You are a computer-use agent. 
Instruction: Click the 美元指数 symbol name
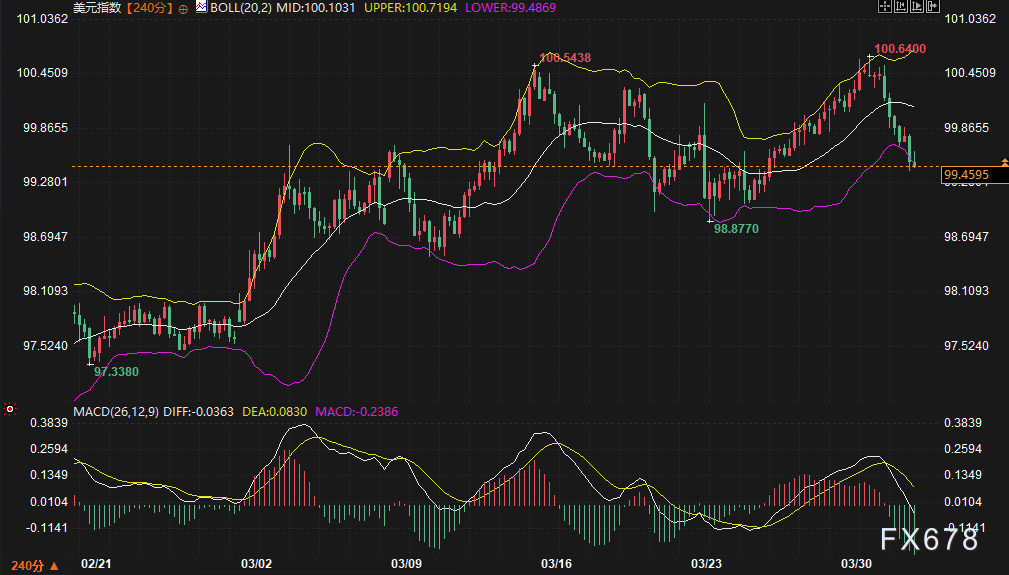[x=98, y=7]
